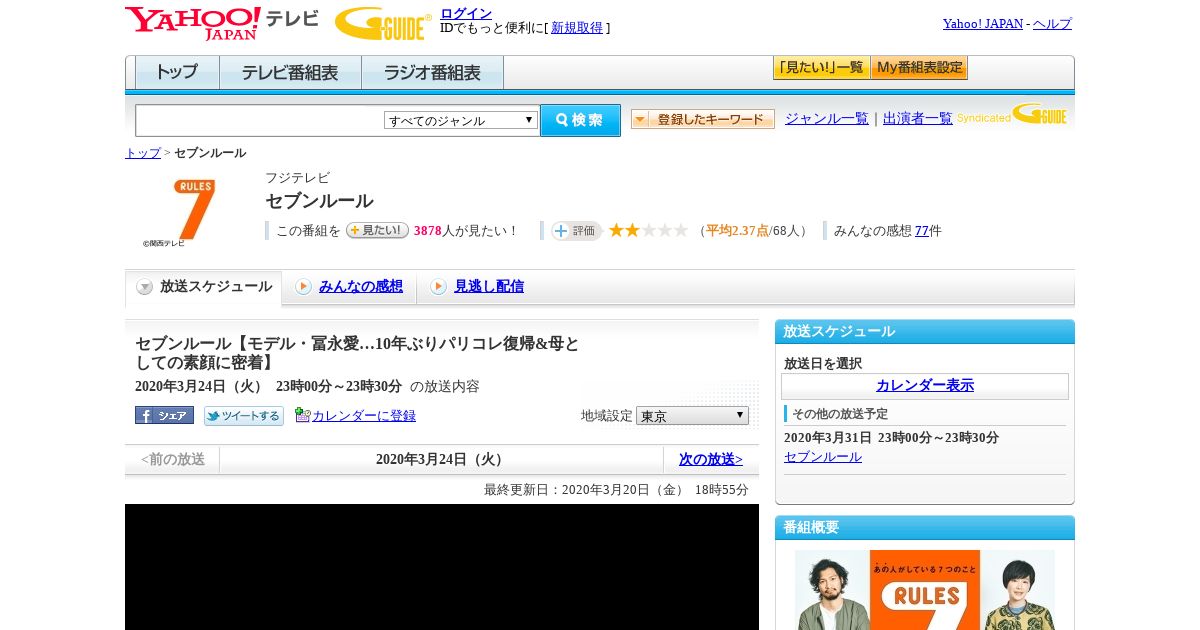Image resolution: width=1200 pixels, height=630 pixels.
Task: Click the 評価 plus rating button
Action: tap(576, 231)
